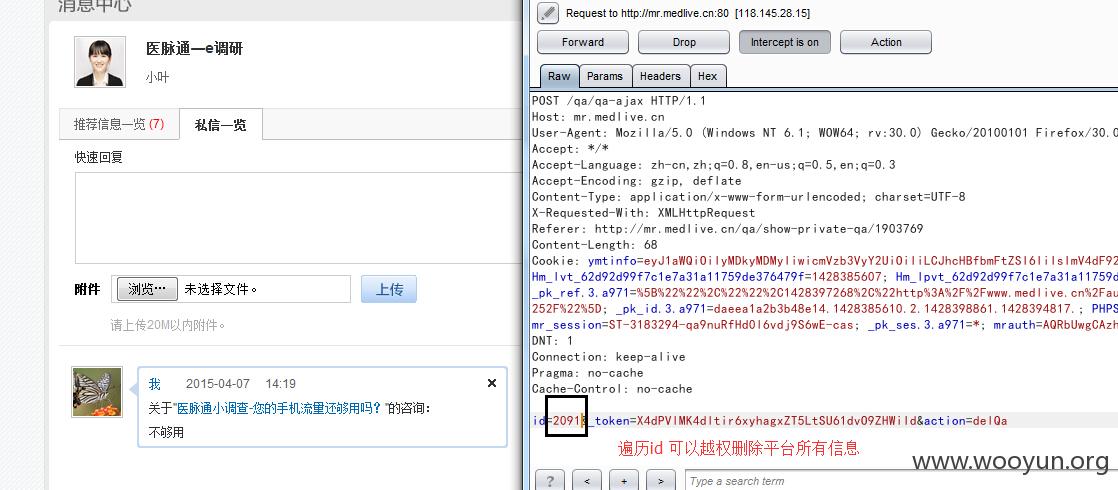Screen dimensions: 1118x490
Task: Click the Host: mr.medlive.cn line
Action: 598,117
